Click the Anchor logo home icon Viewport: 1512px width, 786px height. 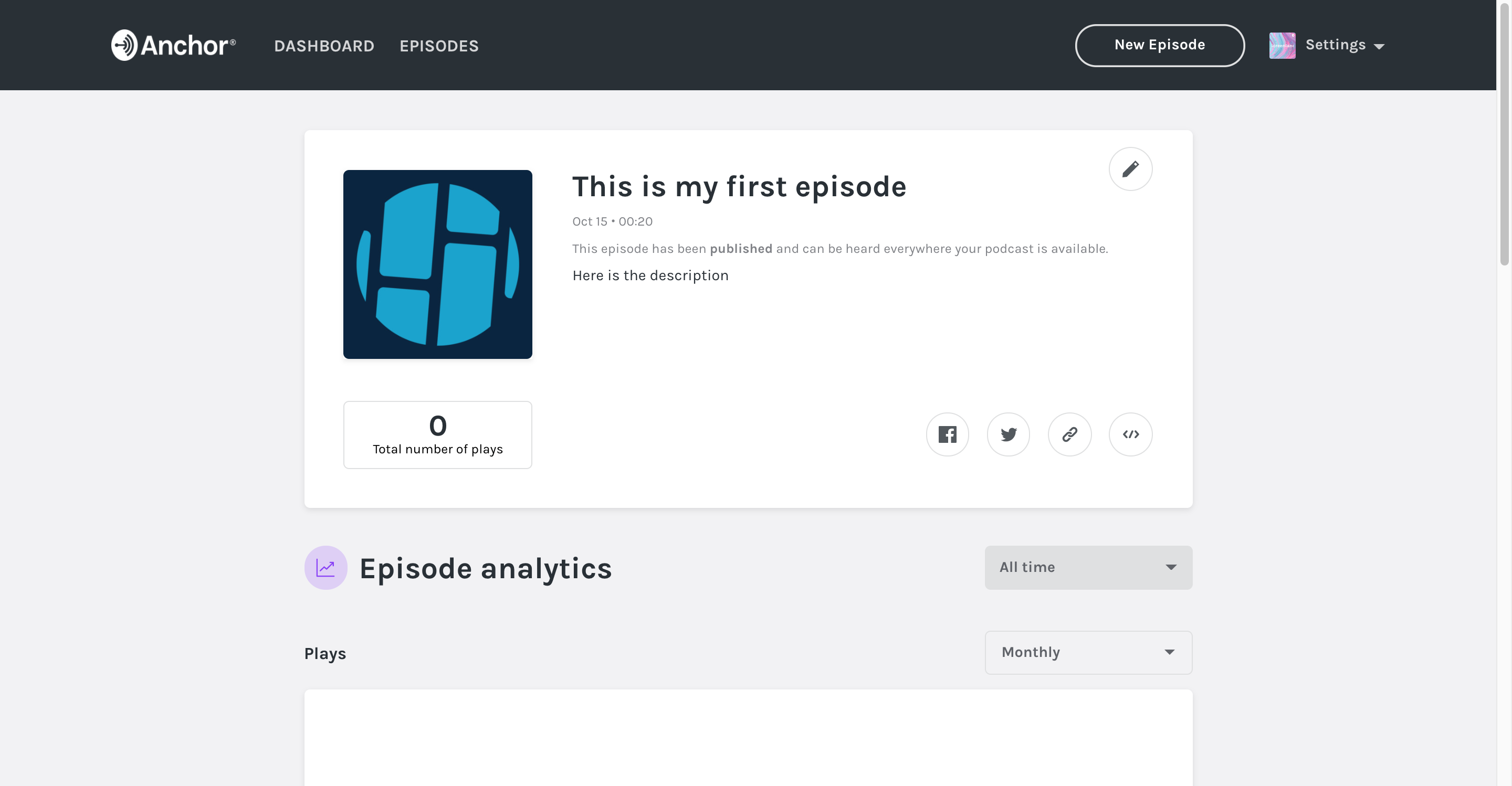(x=172, y=44)
